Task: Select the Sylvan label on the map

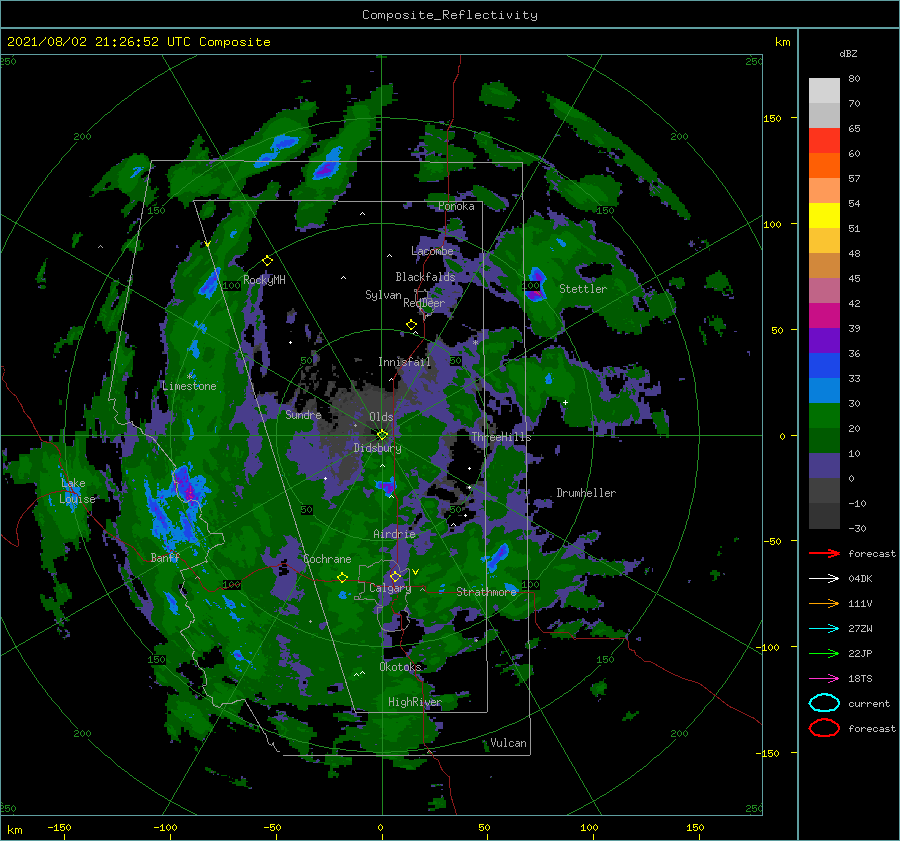Action: coord(383,295)
